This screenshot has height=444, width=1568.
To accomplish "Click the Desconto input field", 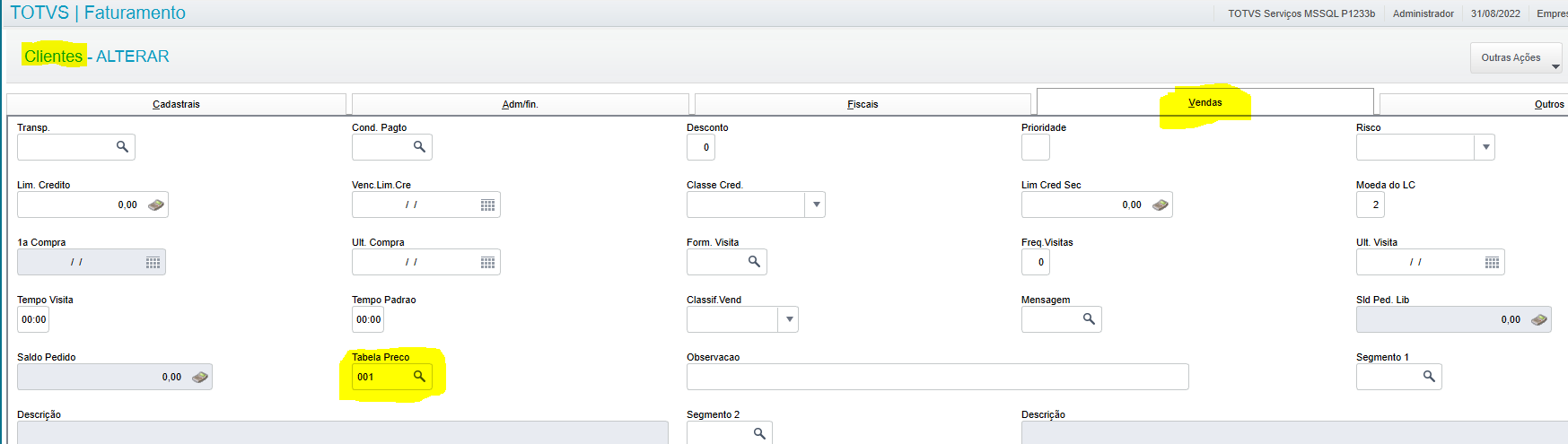I will coord(701,147).
